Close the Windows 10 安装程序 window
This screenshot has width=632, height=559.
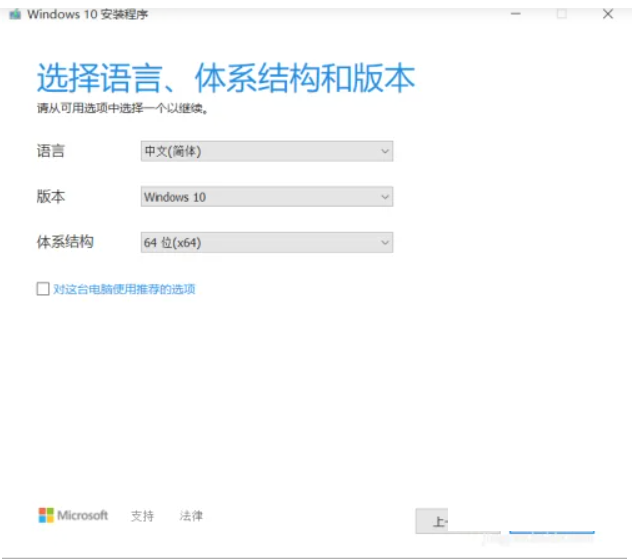[x=608, y=14]
